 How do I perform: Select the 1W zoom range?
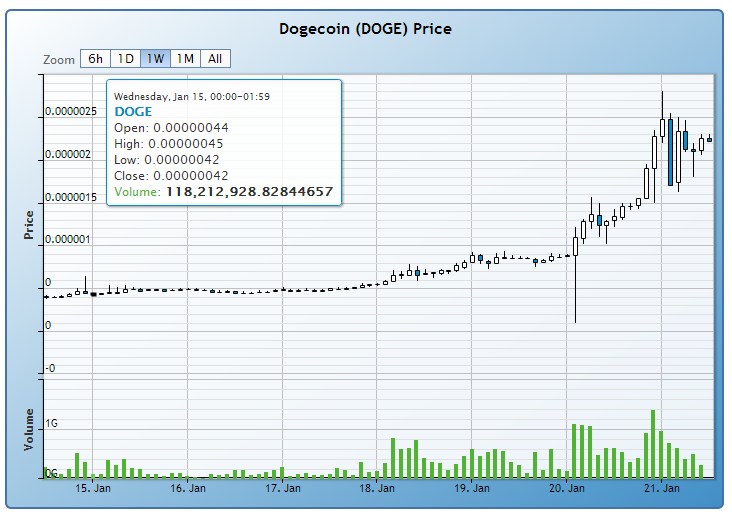click(x=155, y=59)
